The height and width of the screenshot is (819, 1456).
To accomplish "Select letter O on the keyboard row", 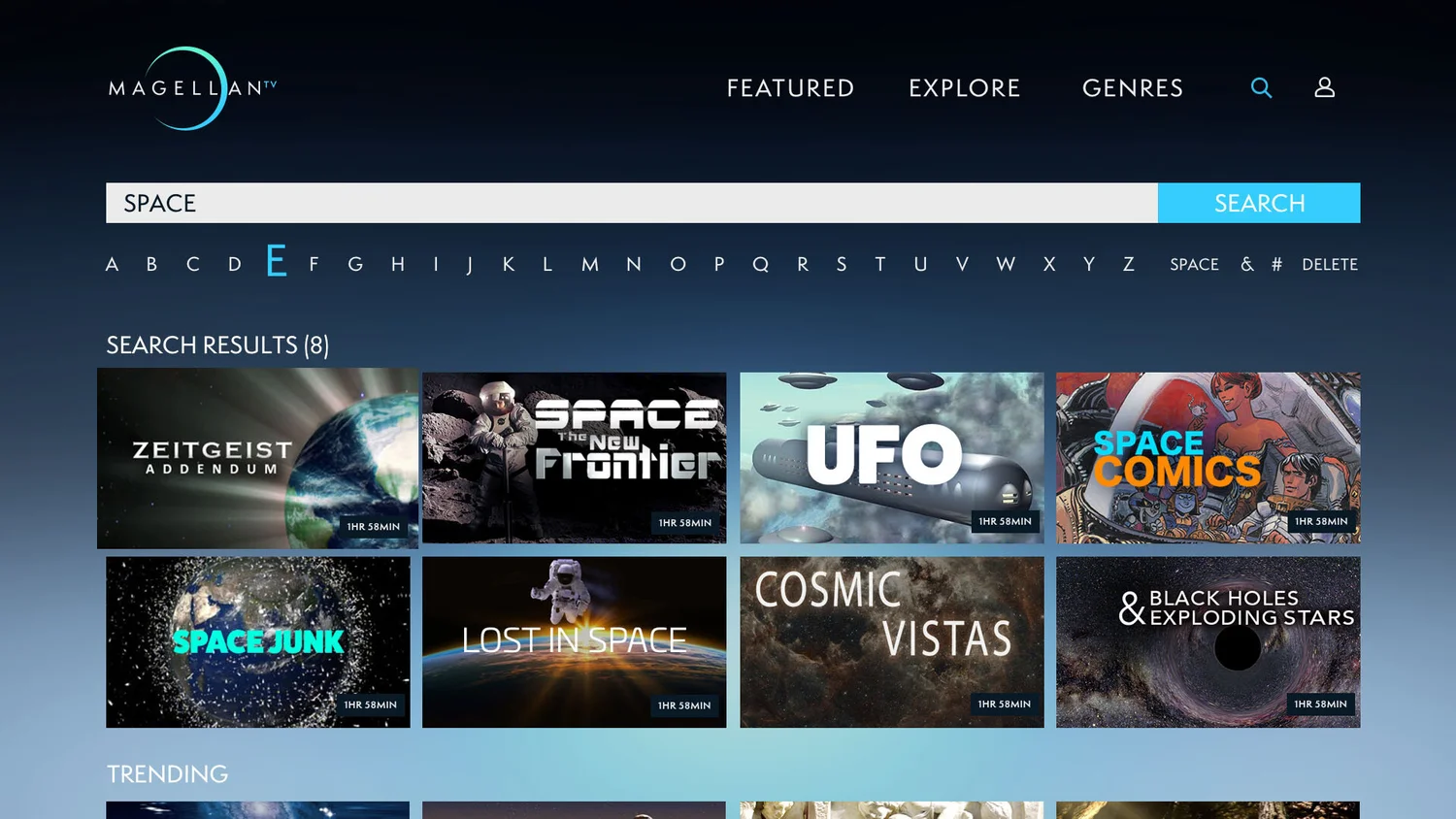I will (x=678, y=264).
